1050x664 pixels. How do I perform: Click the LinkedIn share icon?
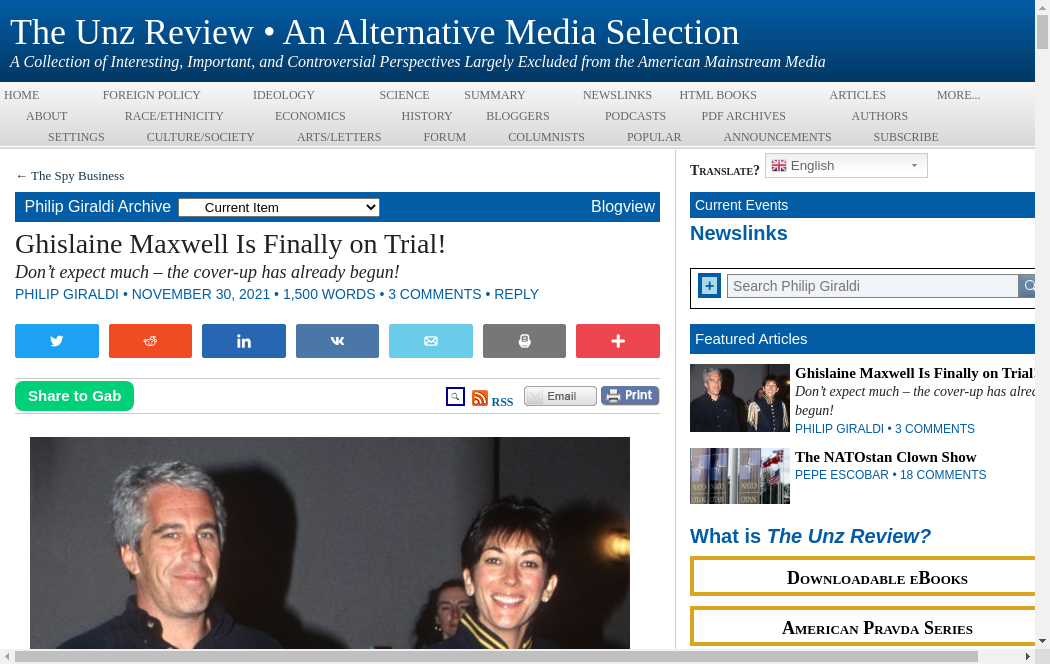(x=244, y=341)
